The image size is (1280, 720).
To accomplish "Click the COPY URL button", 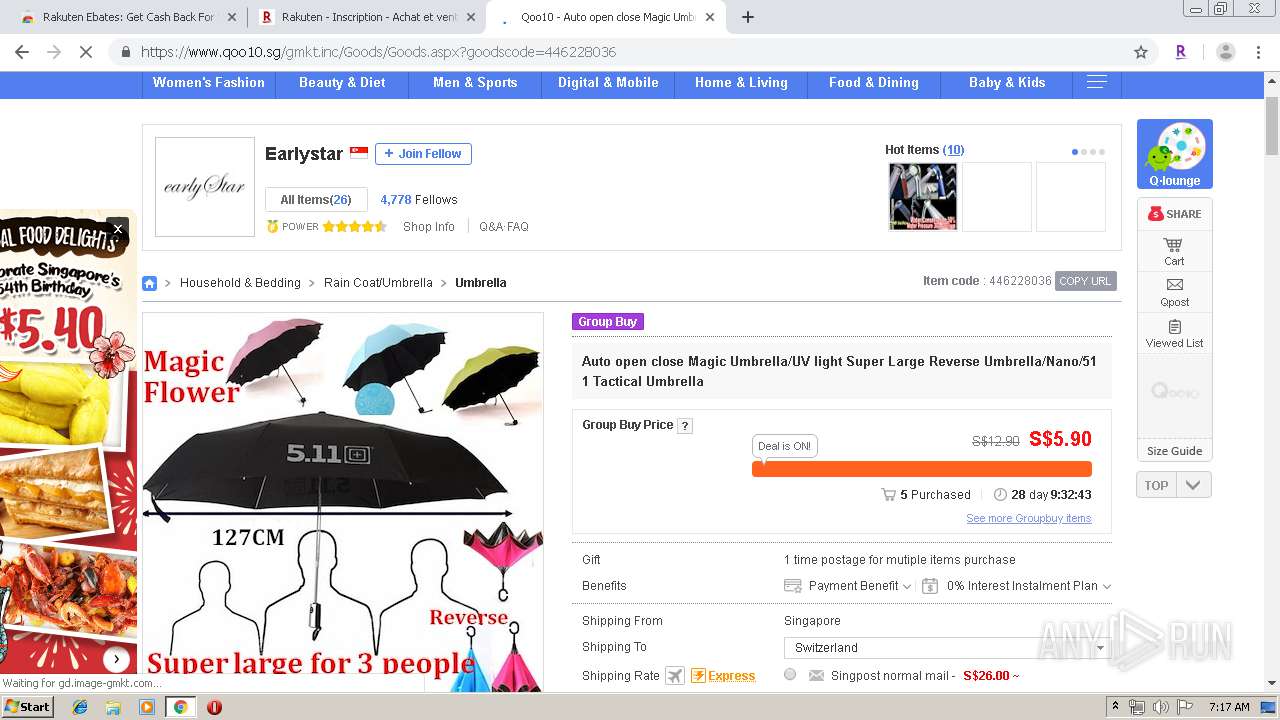I will [x=1085, y=281].
